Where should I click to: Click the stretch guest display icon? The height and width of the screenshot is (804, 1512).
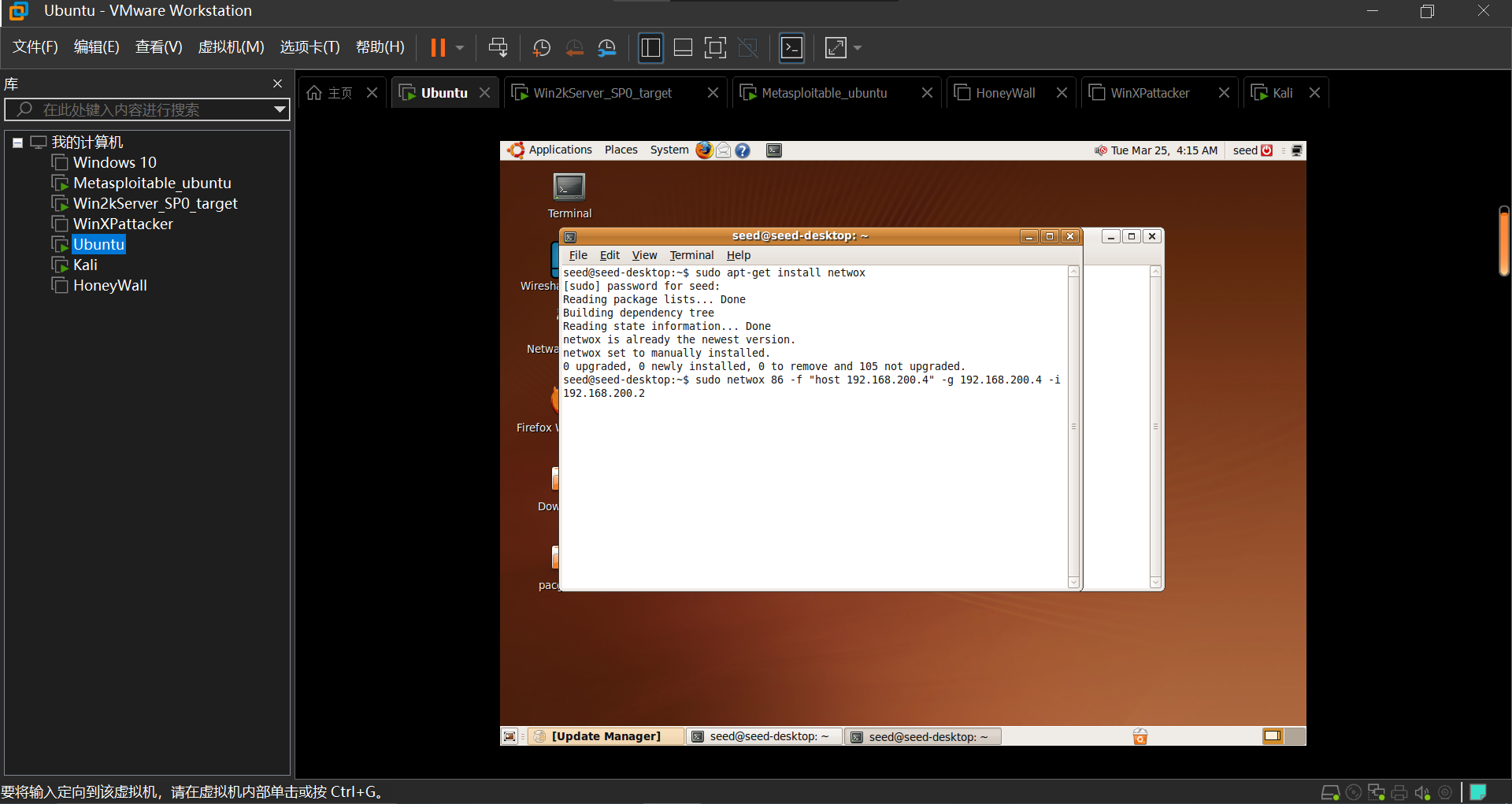(x=836, y=48)
